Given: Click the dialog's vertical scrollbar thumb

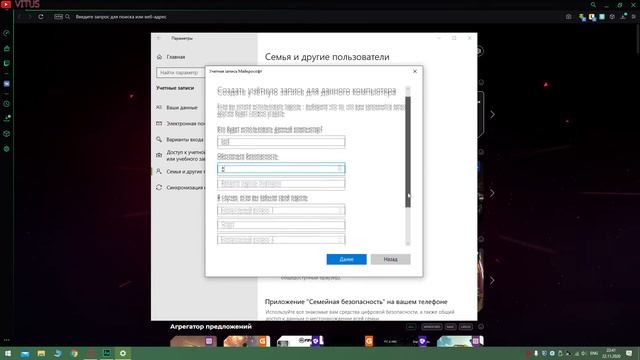Looking at the screenshot, I should click(408, 152).
